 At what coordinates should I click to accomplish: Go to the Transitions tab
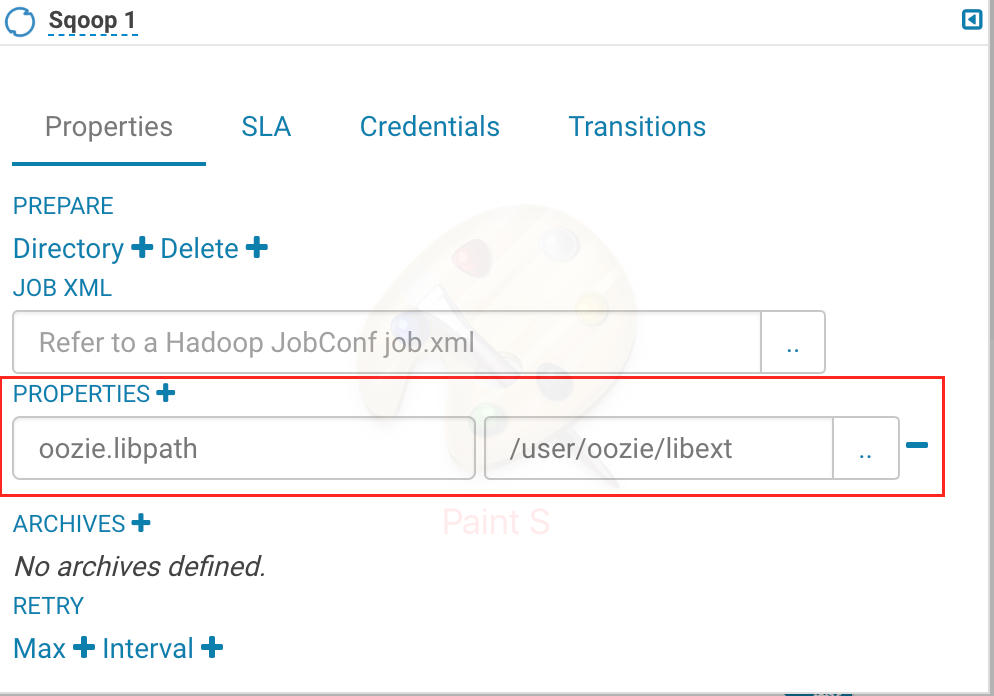[x=637, y=127]
